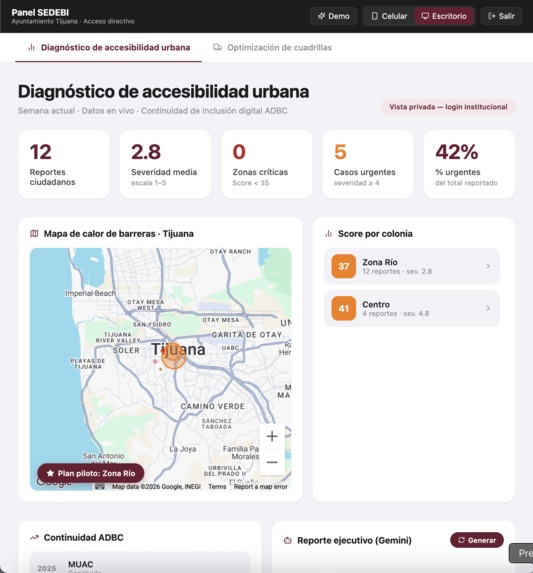Click the trend icon beside Continuidad ADBC
Viewport: 533px width, 573px height.
coord(34,538)
